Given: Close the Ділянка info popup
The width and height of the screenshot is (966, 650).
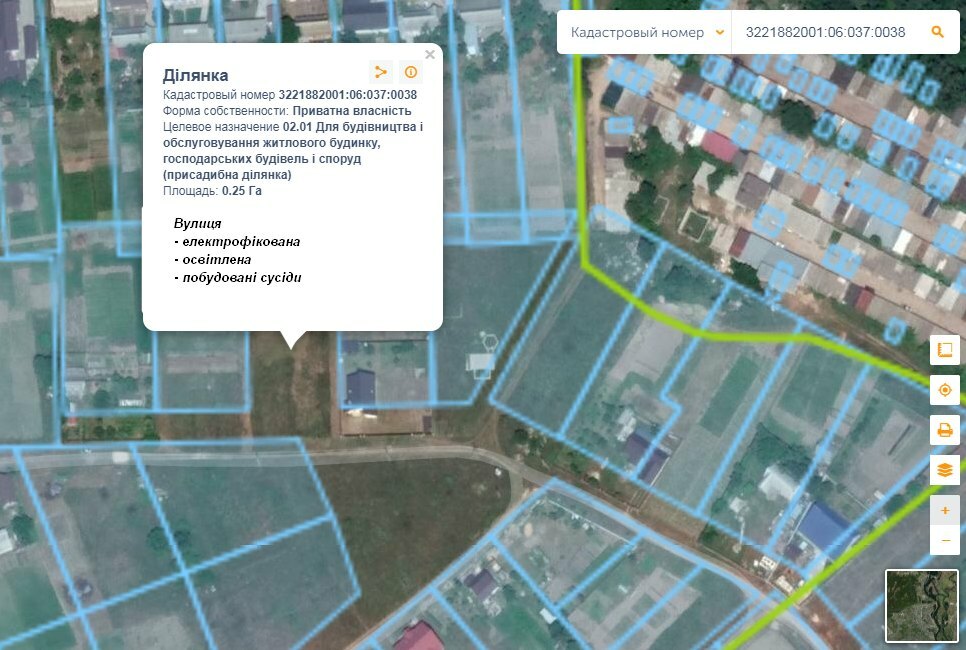Looking at the screenshot, I should tap(430, 54).
